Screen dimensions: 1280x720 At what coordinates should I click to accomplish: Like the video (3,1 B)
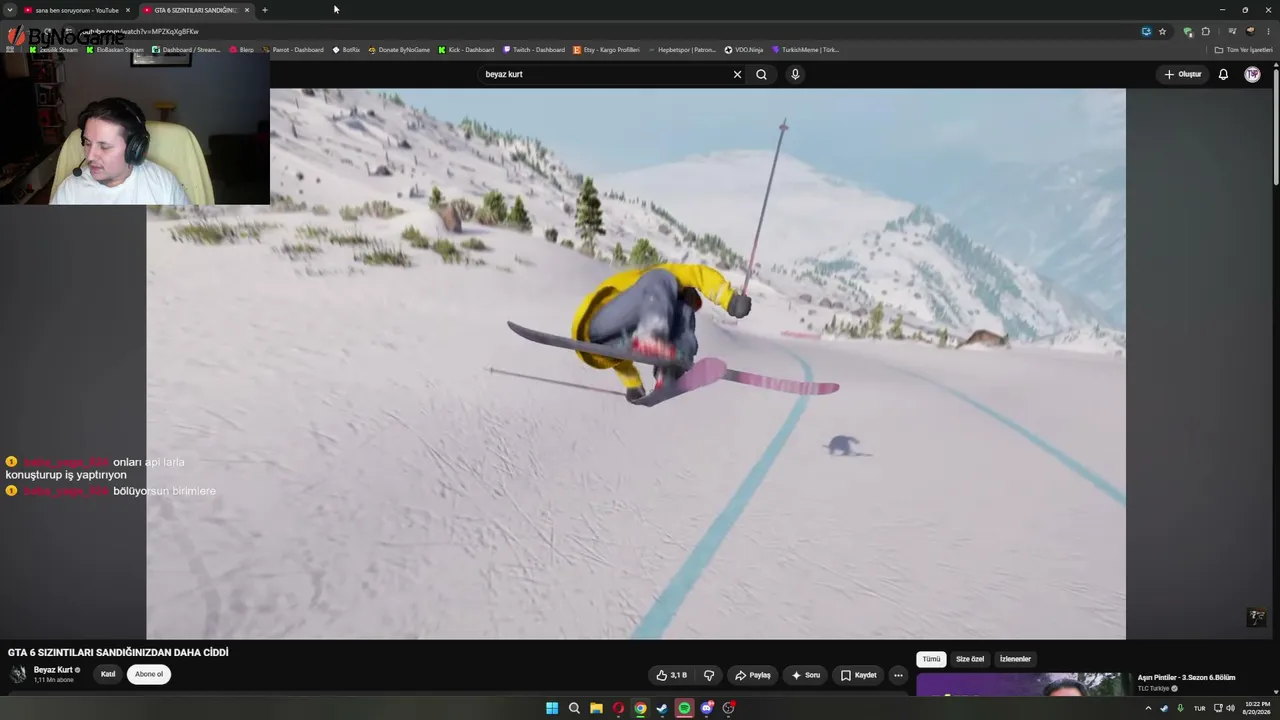pyautogui.click(x=671, y=675)
